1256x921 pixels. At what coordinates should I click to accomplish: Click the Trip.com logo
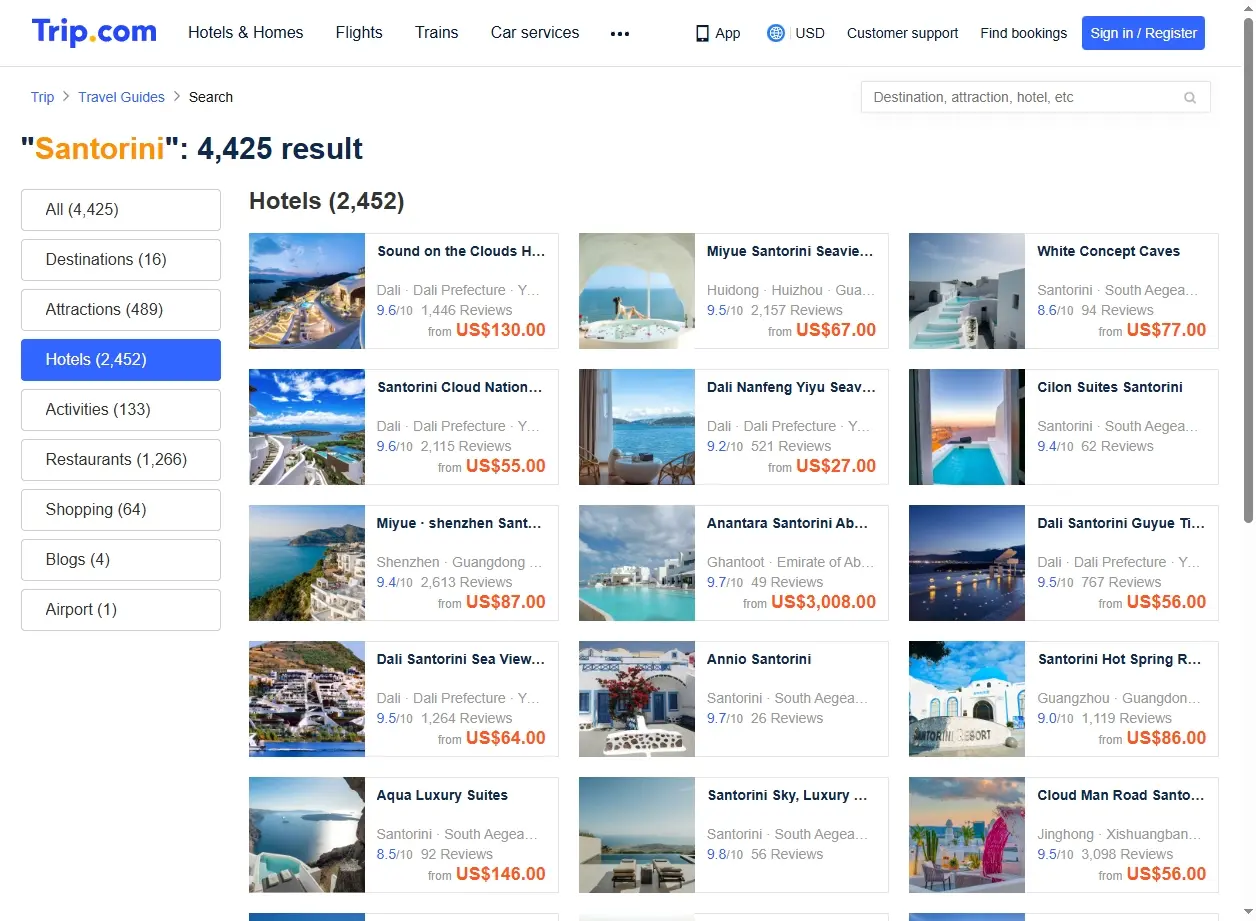(94, 32)
